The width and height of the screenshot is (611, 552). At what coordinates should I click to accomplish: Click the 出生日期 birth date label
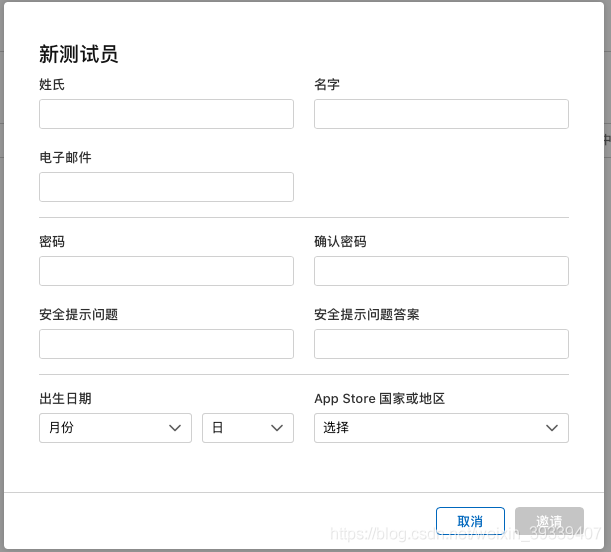[65, 399]
